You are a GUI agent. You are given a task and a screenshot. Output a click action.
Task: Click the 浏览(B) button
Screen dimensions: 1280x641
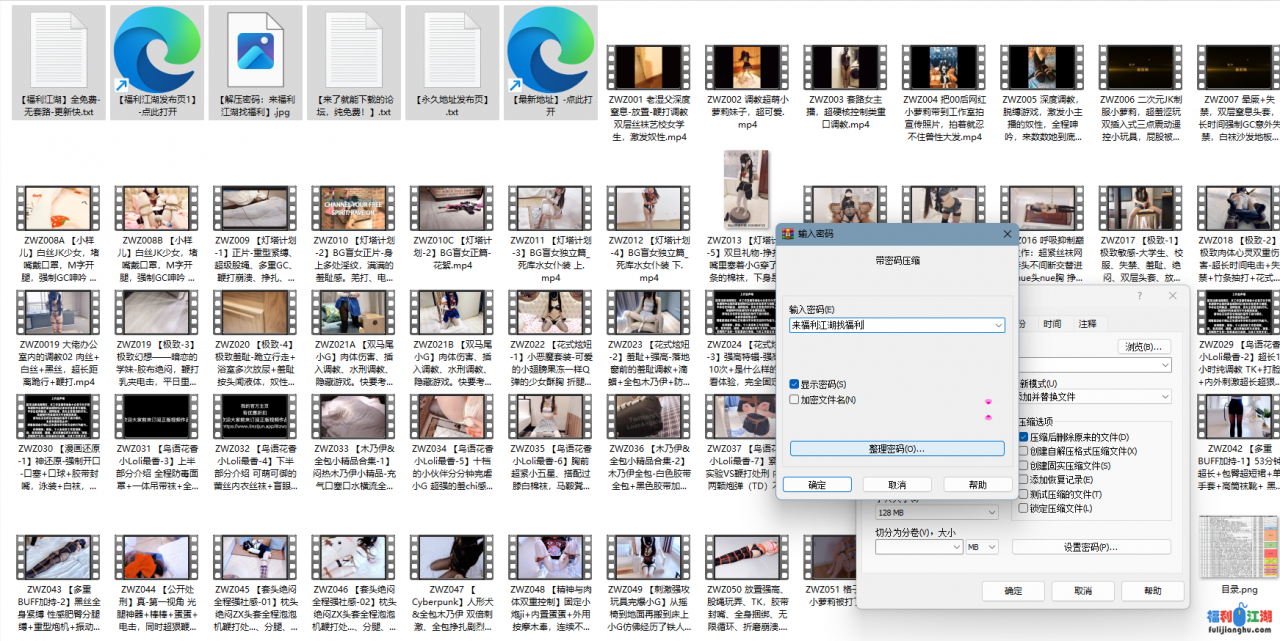click(x=1144, y=347)
